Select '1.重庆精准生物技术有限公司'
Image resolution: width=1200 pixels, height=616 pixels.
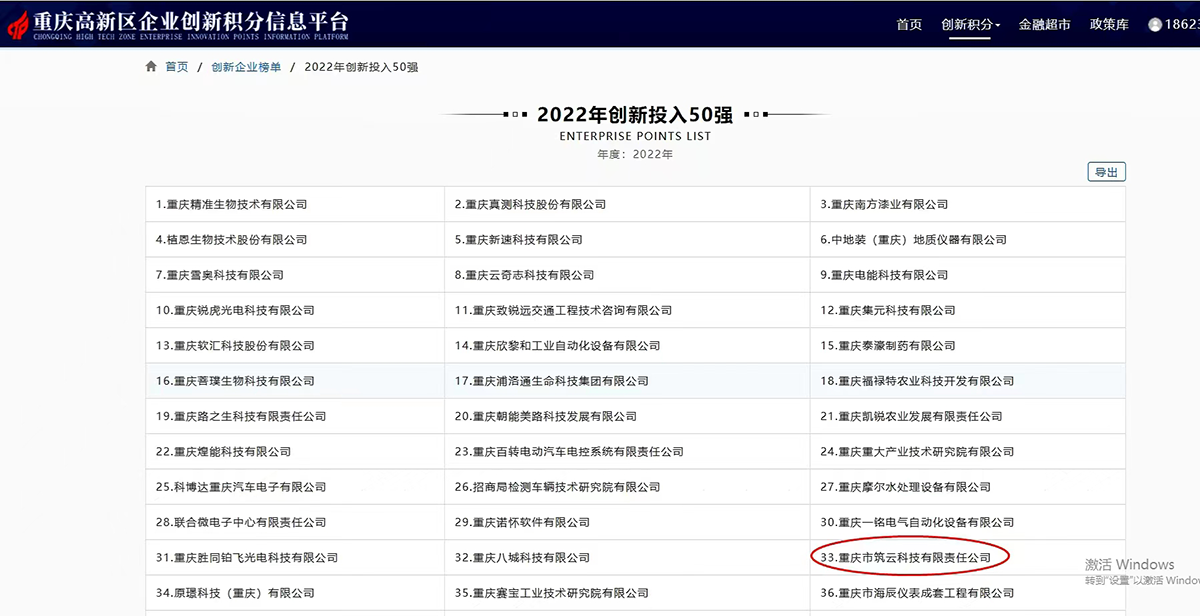pos(231,204)
